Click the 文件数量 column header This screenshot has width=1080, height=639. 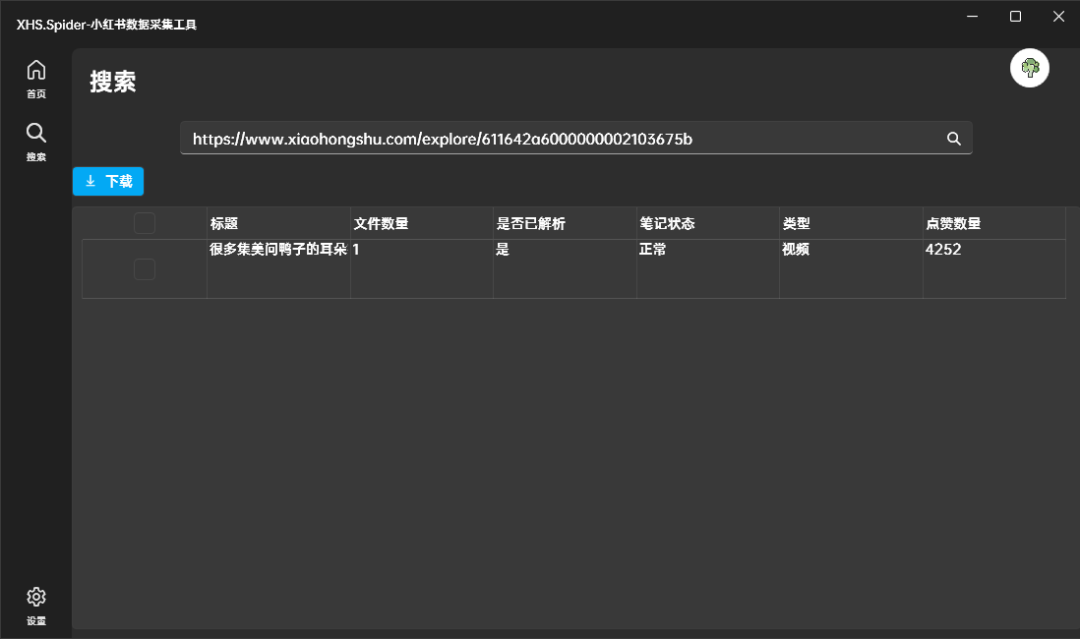[x=422, y=223]
